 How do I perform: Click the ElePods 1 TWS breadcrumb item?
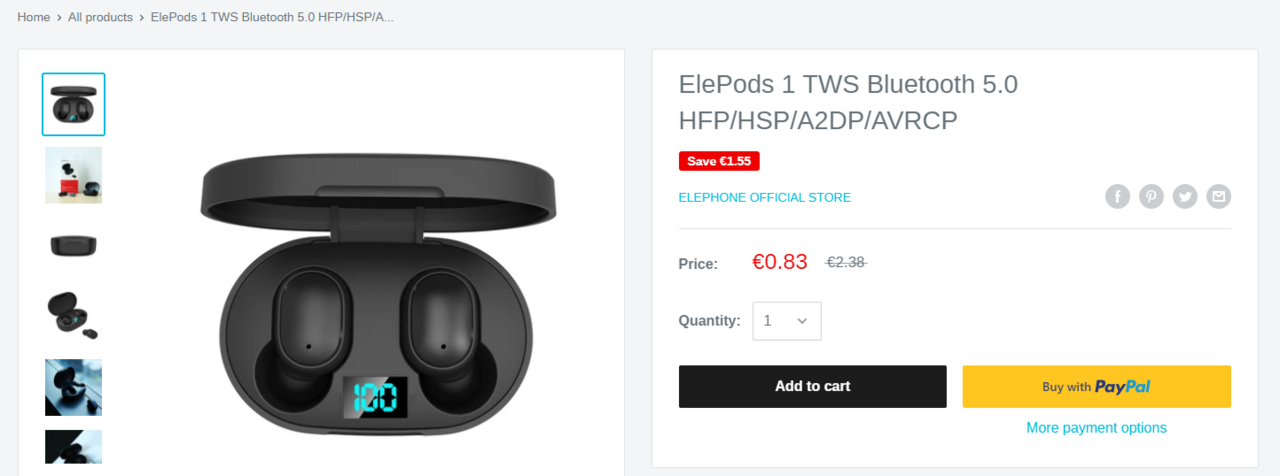272,17
